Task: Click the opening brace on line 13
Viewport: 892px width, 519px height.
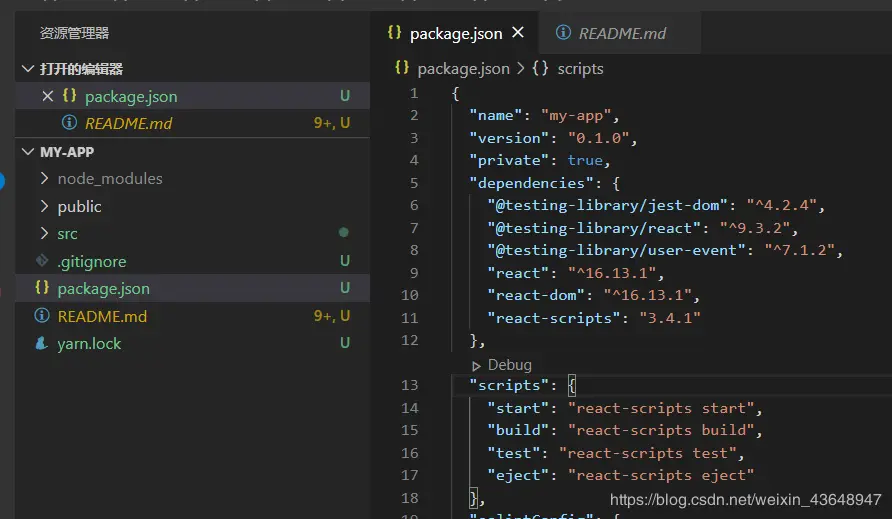Action: point(572,385)
